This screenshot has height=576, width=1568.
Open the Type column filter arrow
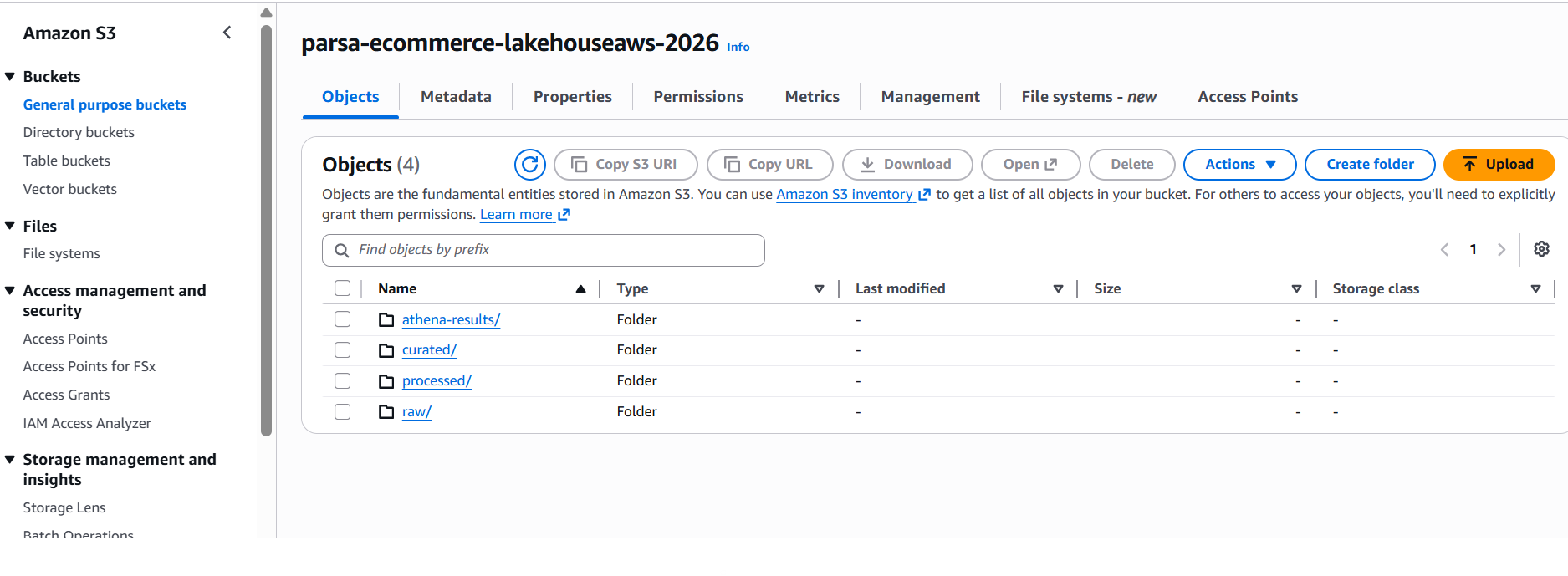coord(819,289)
